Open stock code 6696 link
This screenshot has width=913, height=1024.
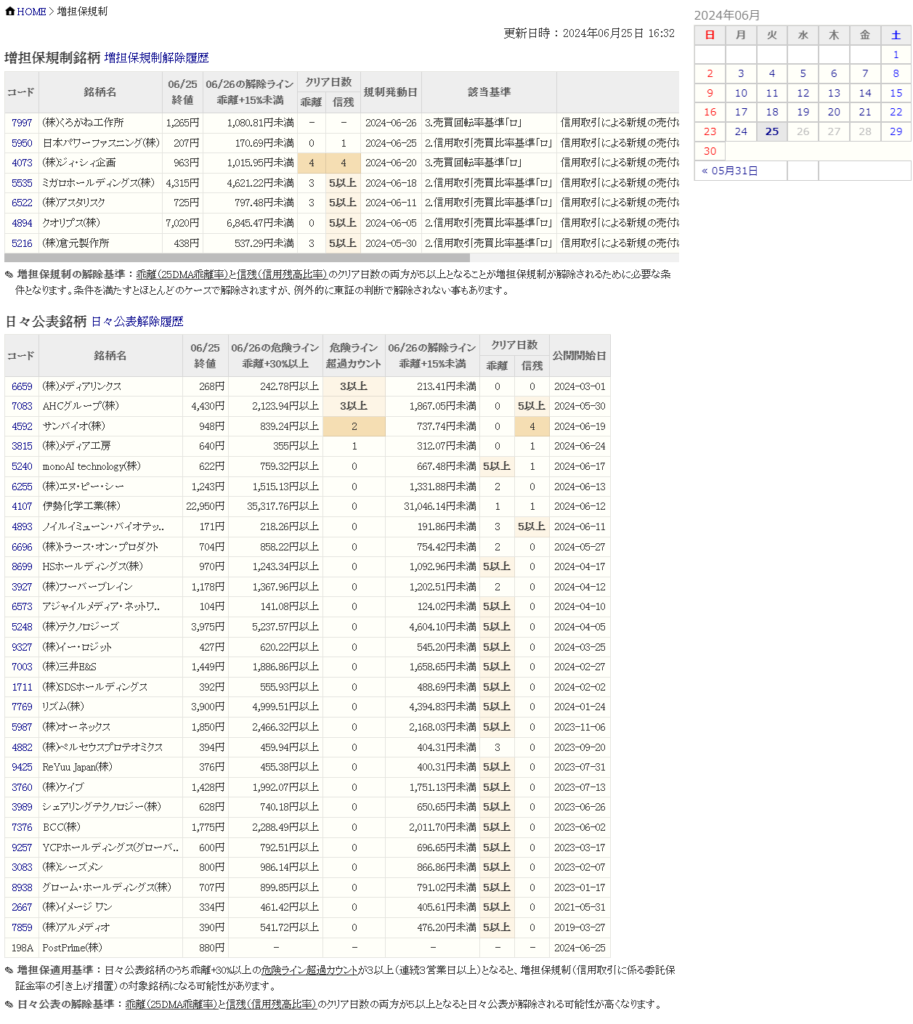click(x=22, y=547)
